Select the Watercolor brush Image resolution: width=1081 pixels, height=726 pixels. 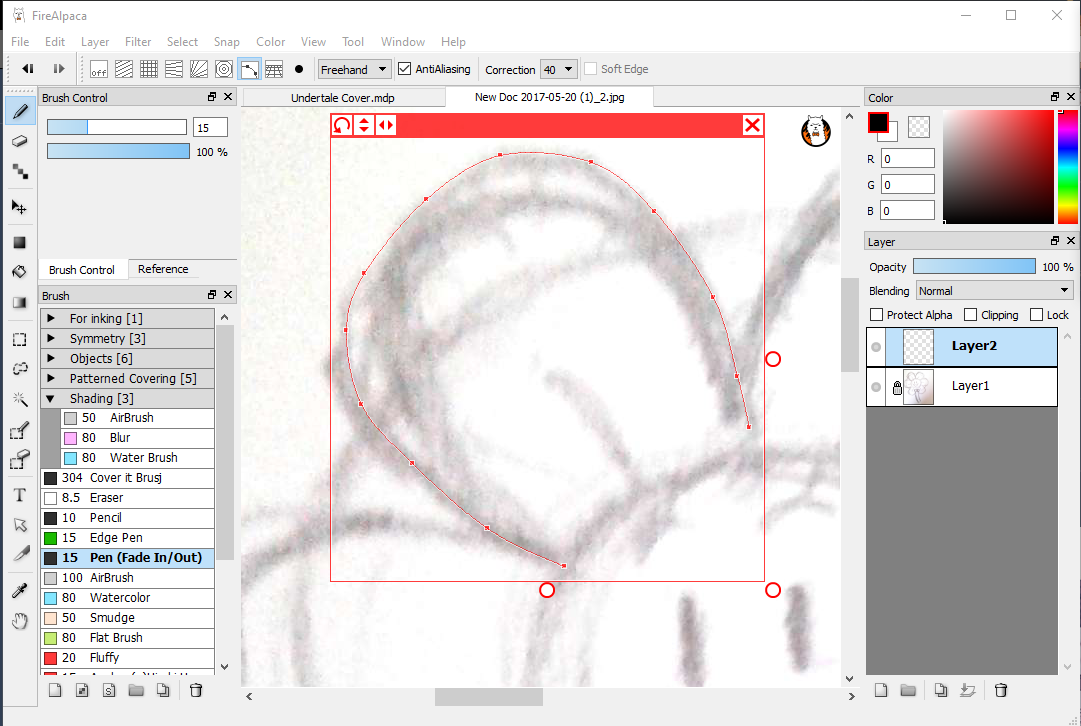[120, 598]
